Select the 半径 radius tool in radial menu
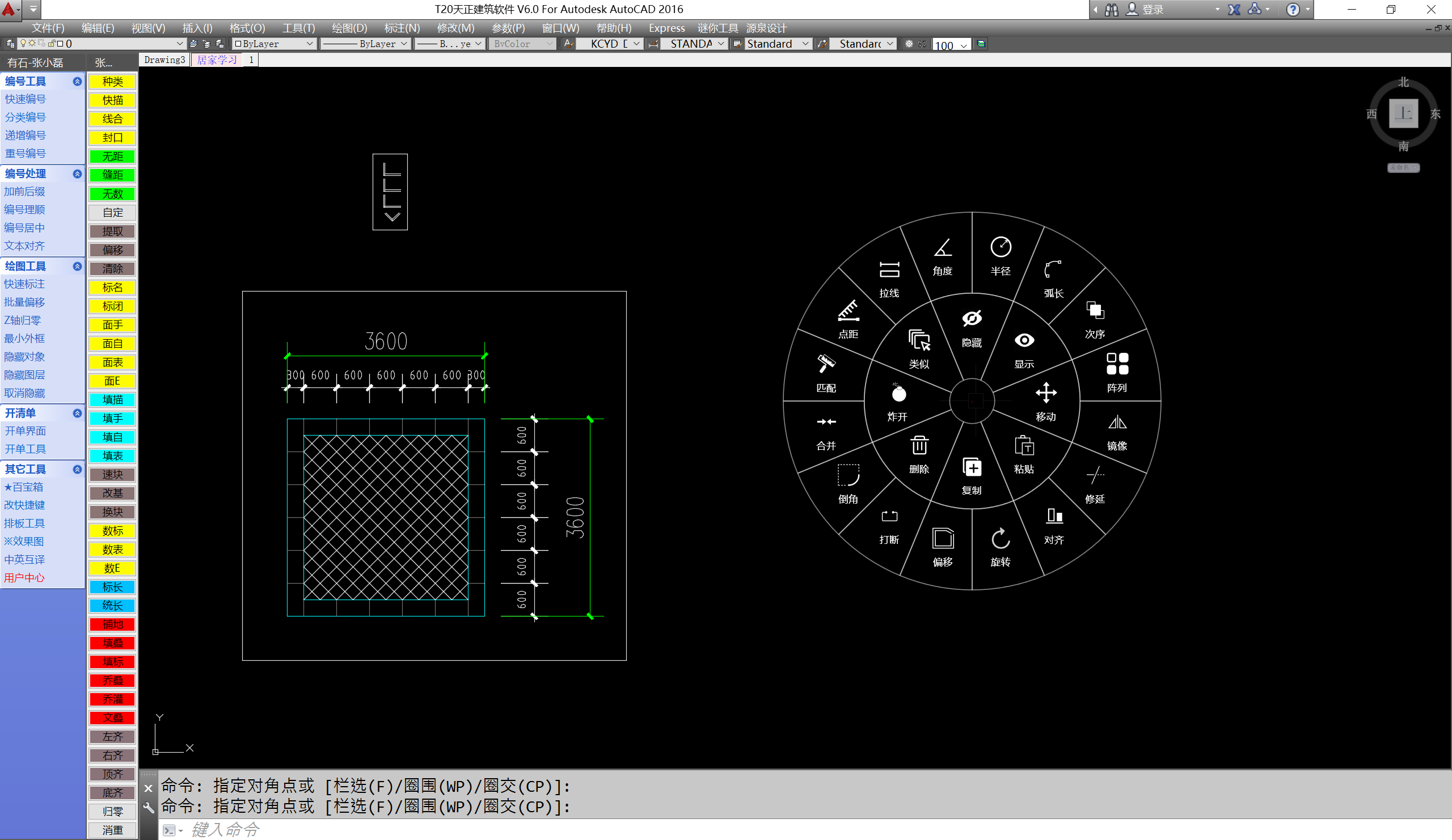Image resolution: width=1452 pixels, height=840 pixels. [x=1001, y=257]
